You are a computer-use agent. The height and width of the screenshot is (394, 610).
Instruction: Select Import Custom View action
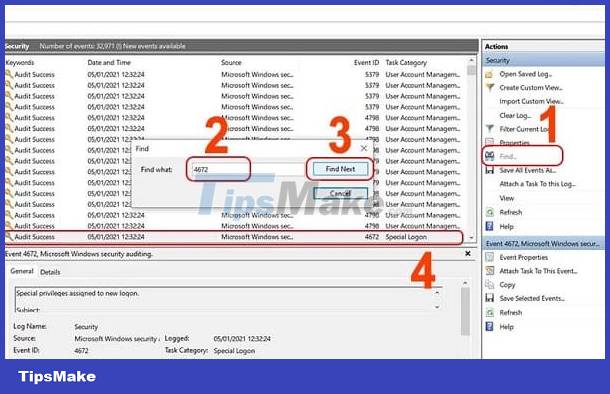(x=531, y=102)
